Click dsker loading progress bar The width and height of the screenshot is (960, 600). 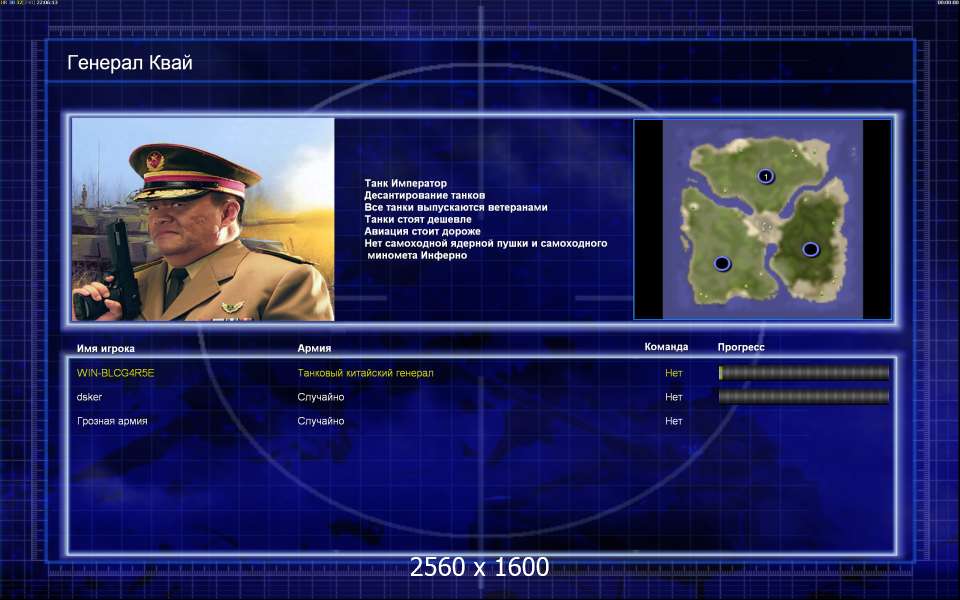point(804,397)
